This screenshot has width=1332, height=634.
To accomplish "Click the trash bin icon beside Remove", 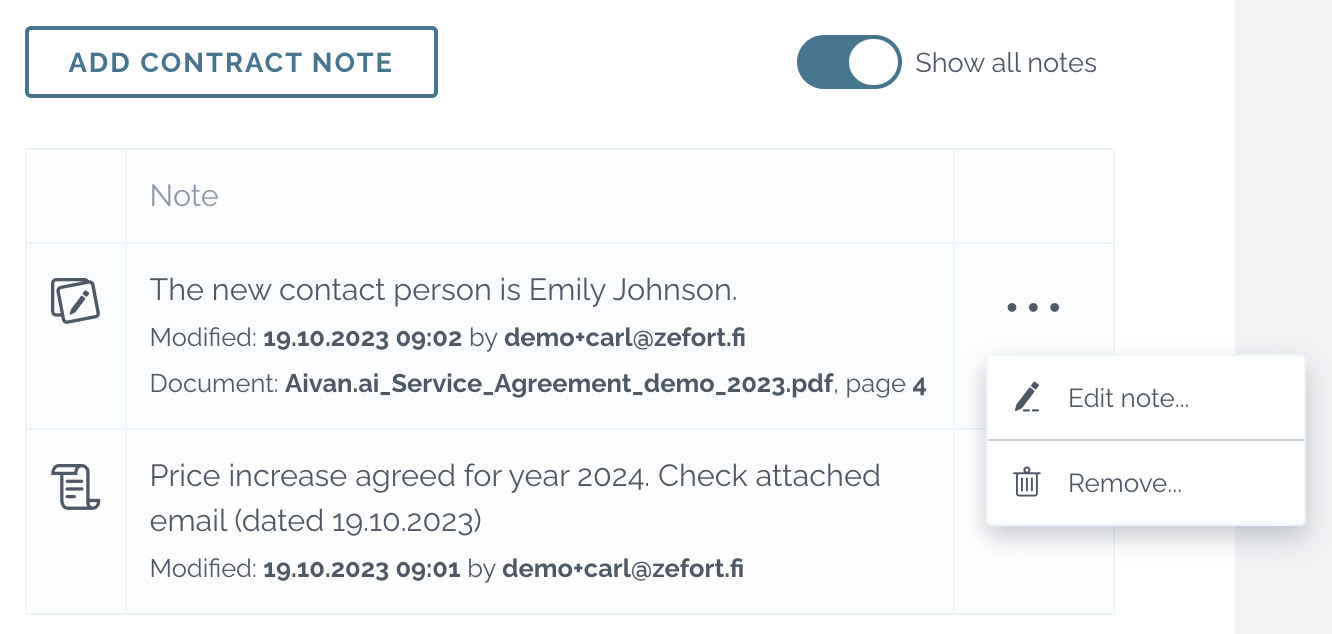I will pos(1027,483).
